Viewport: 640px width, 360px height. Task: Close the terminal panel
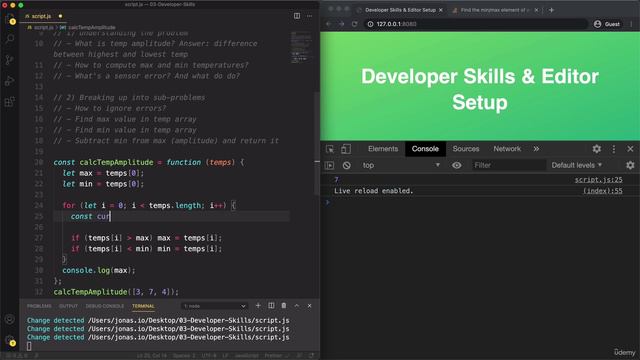click(309, 305)
